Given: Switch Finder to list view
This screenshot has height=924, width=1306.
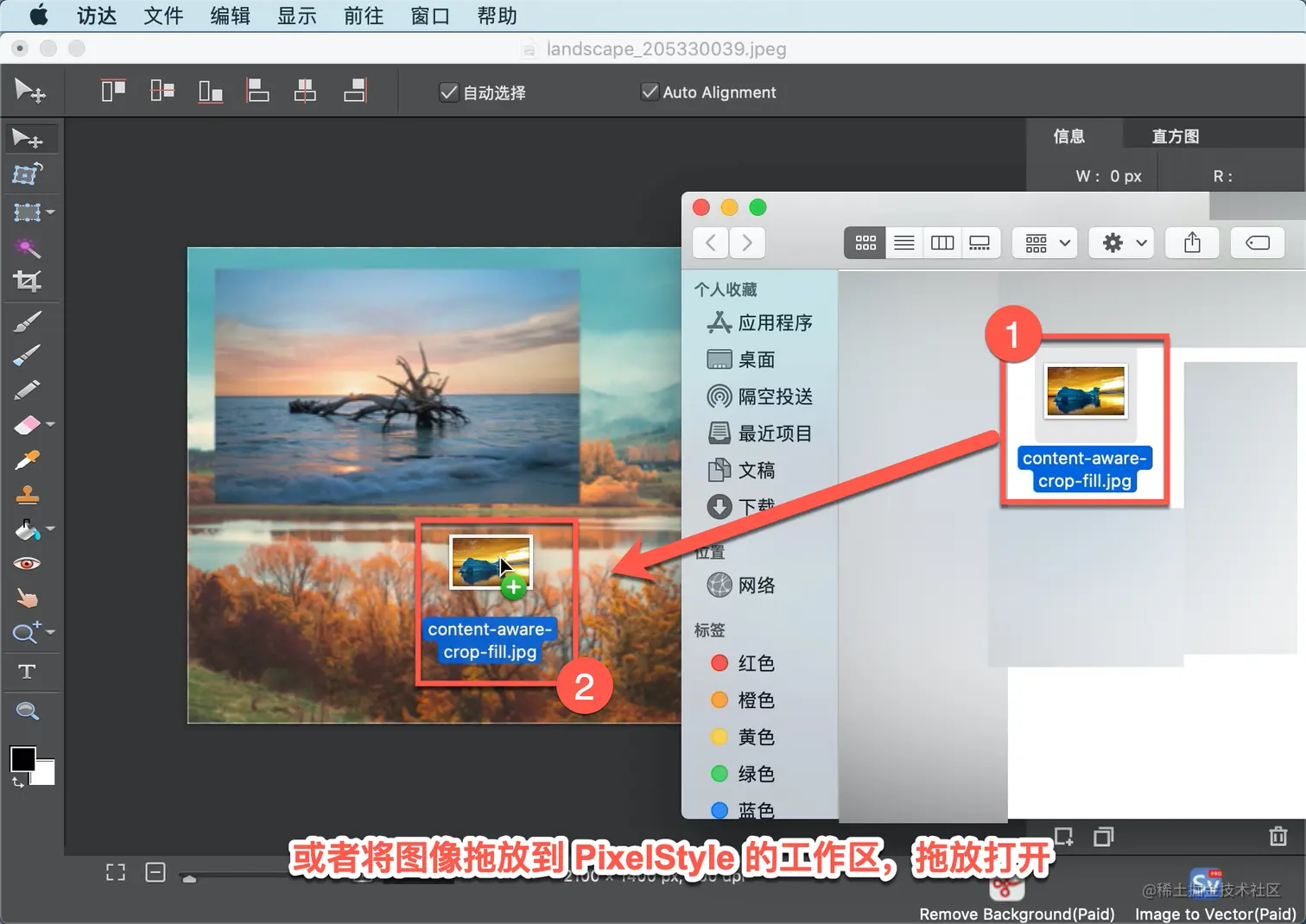Looking at the screenshot, I should coord(904,243).
